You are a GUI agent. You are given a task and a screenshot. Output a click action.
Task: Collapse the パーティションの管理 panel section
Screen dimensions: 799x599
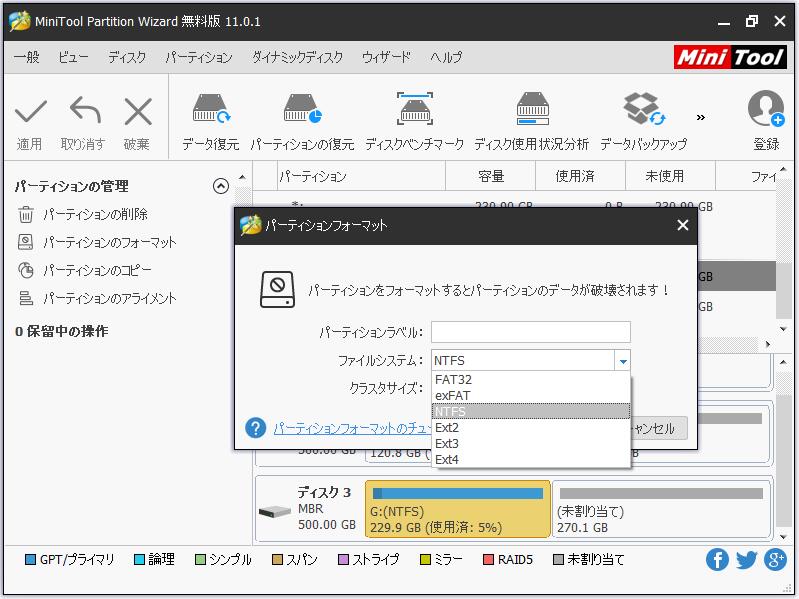(221, 186)
